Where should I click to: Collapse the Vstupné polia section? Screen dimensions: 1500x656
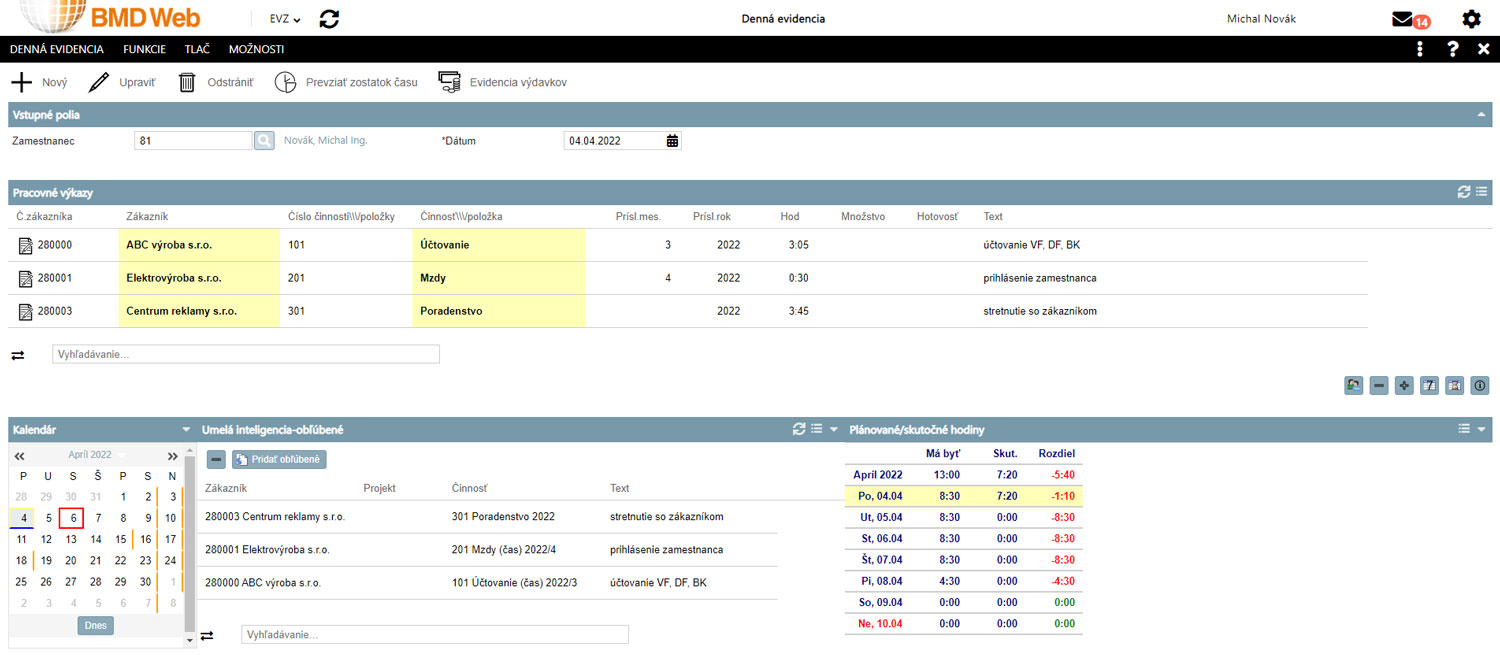point(1481,115)
